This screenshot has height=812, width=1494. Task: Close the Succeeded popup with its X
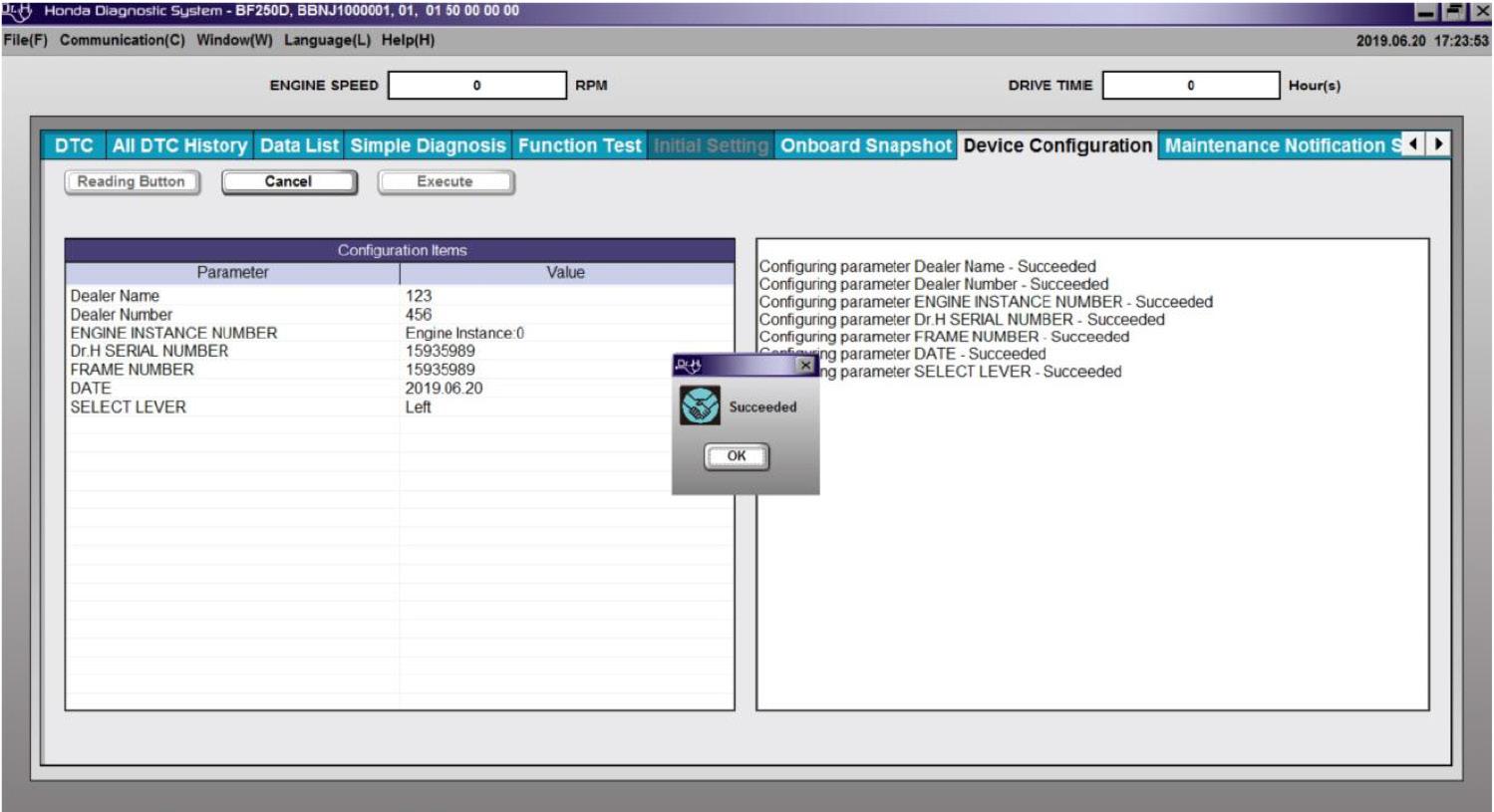[805, 366]
